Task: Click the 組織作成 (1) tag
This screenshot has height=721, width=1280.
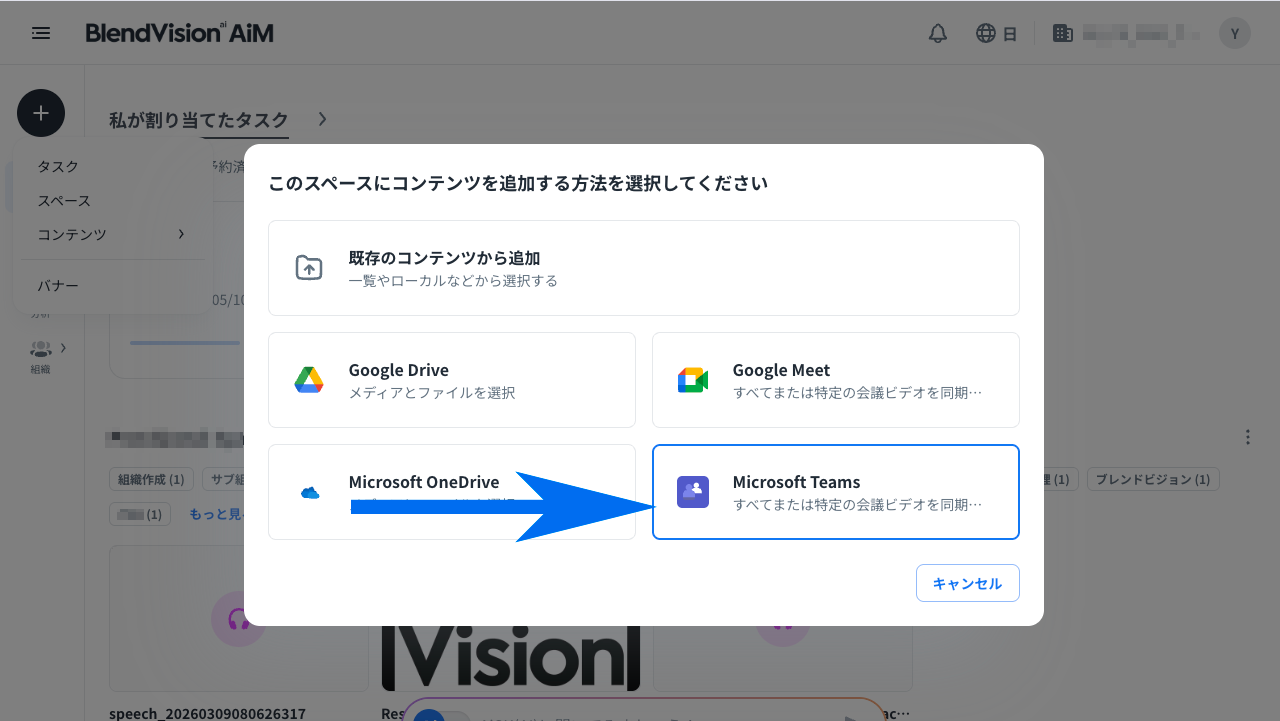Action: [x=151, y=480]
